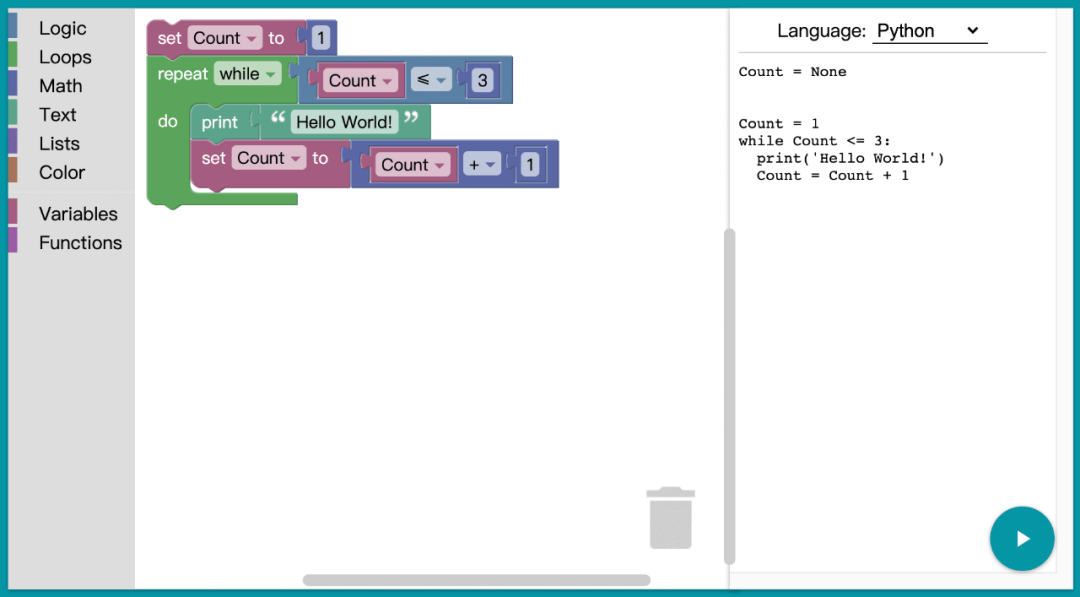Edit number 1 in the addition block

(530, 165)
